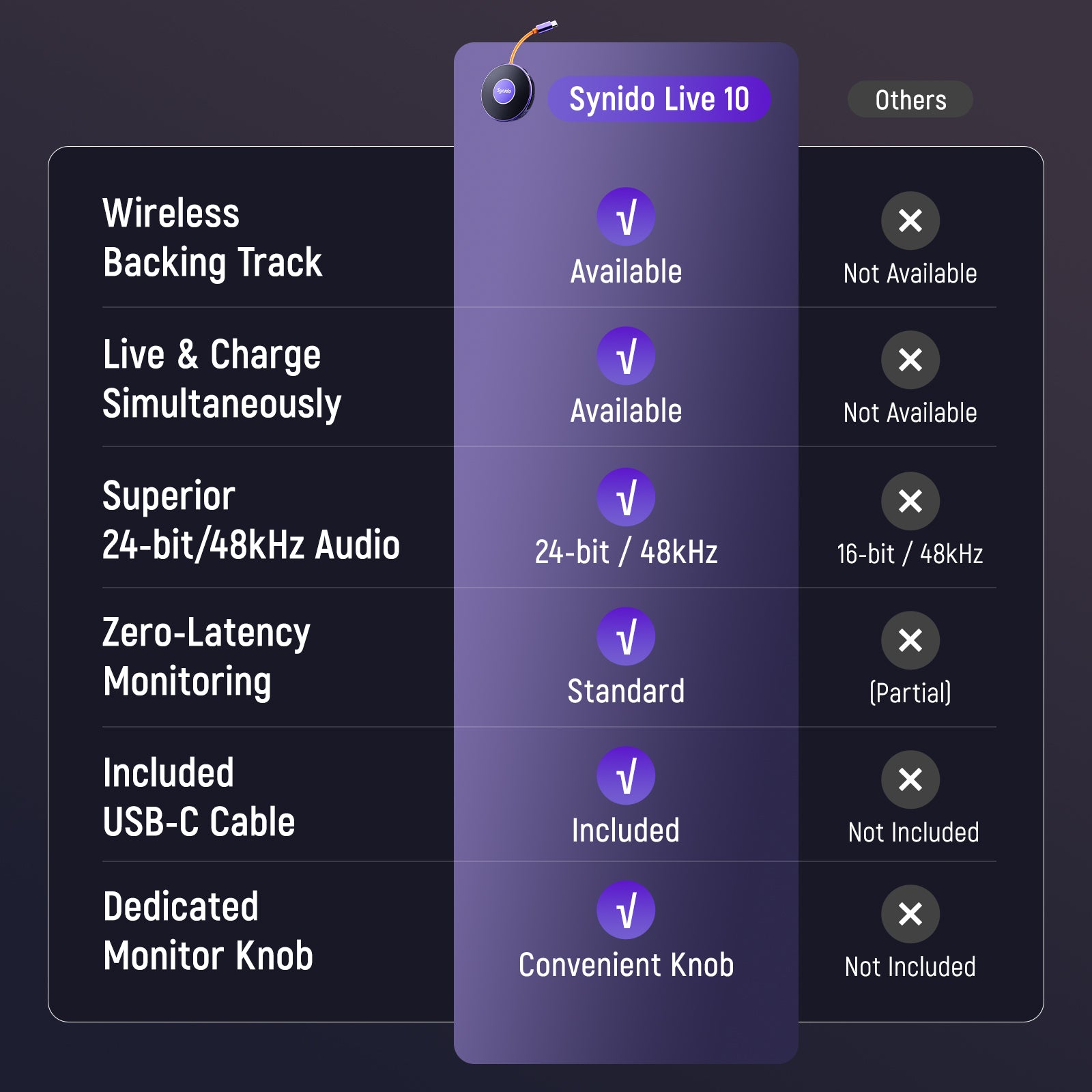This screenshot has width=1092, height=1092.
Task: Click the checkmark above 24-bit / 48kHz
Action: 626,497
